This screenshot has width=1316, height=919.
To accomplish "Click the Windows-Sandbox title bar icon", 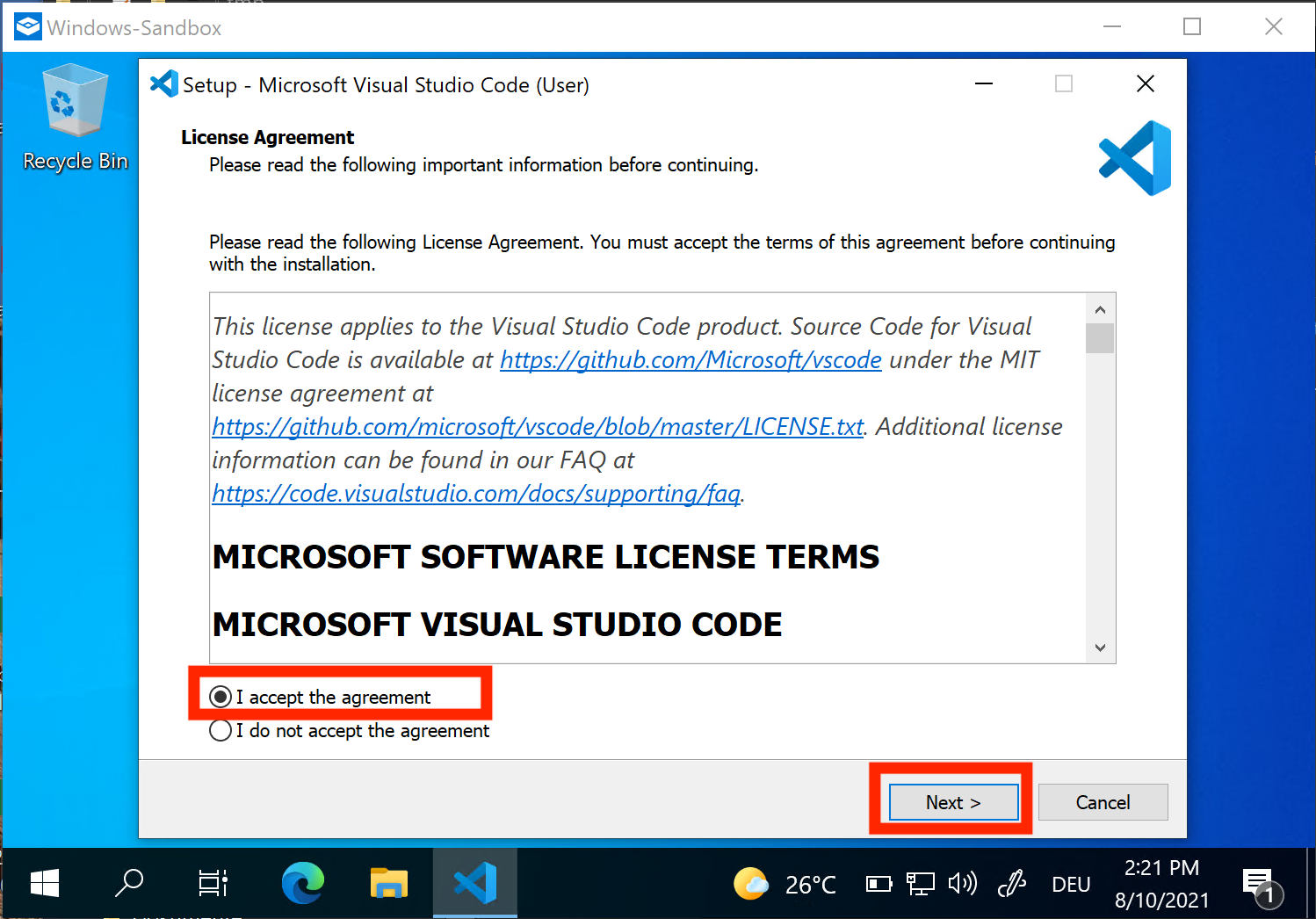I will (x=27, y=26).
